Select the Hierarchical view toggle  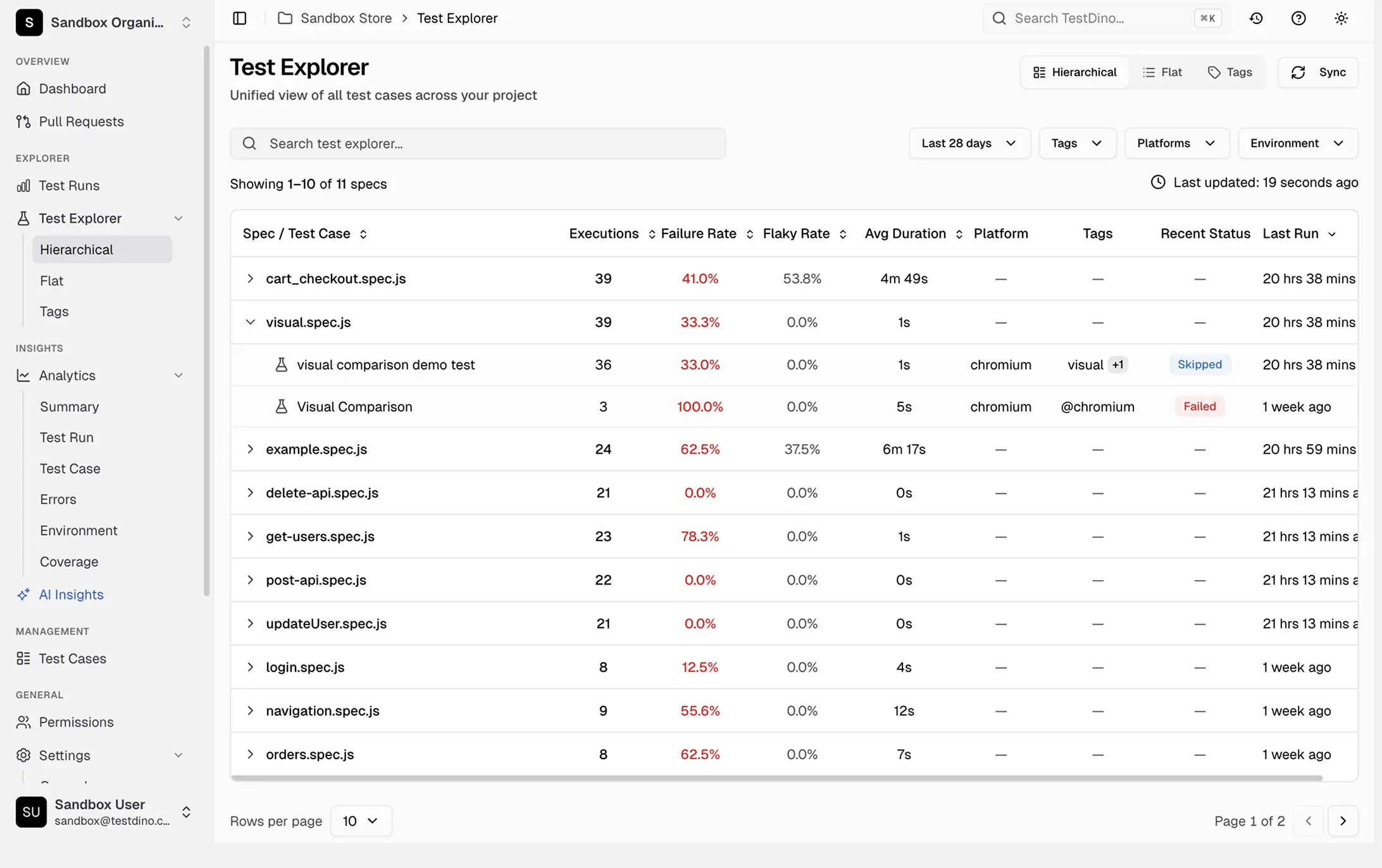point(1074,72)
